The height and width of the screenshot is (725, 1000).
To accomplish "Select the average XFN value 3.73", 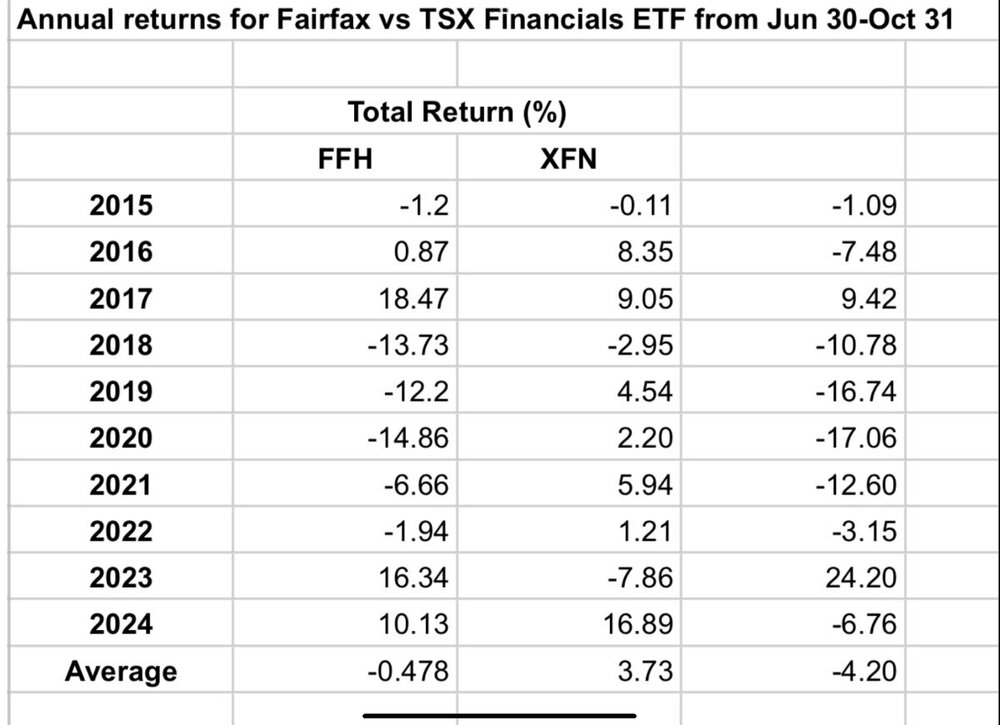I will [569, 670].
